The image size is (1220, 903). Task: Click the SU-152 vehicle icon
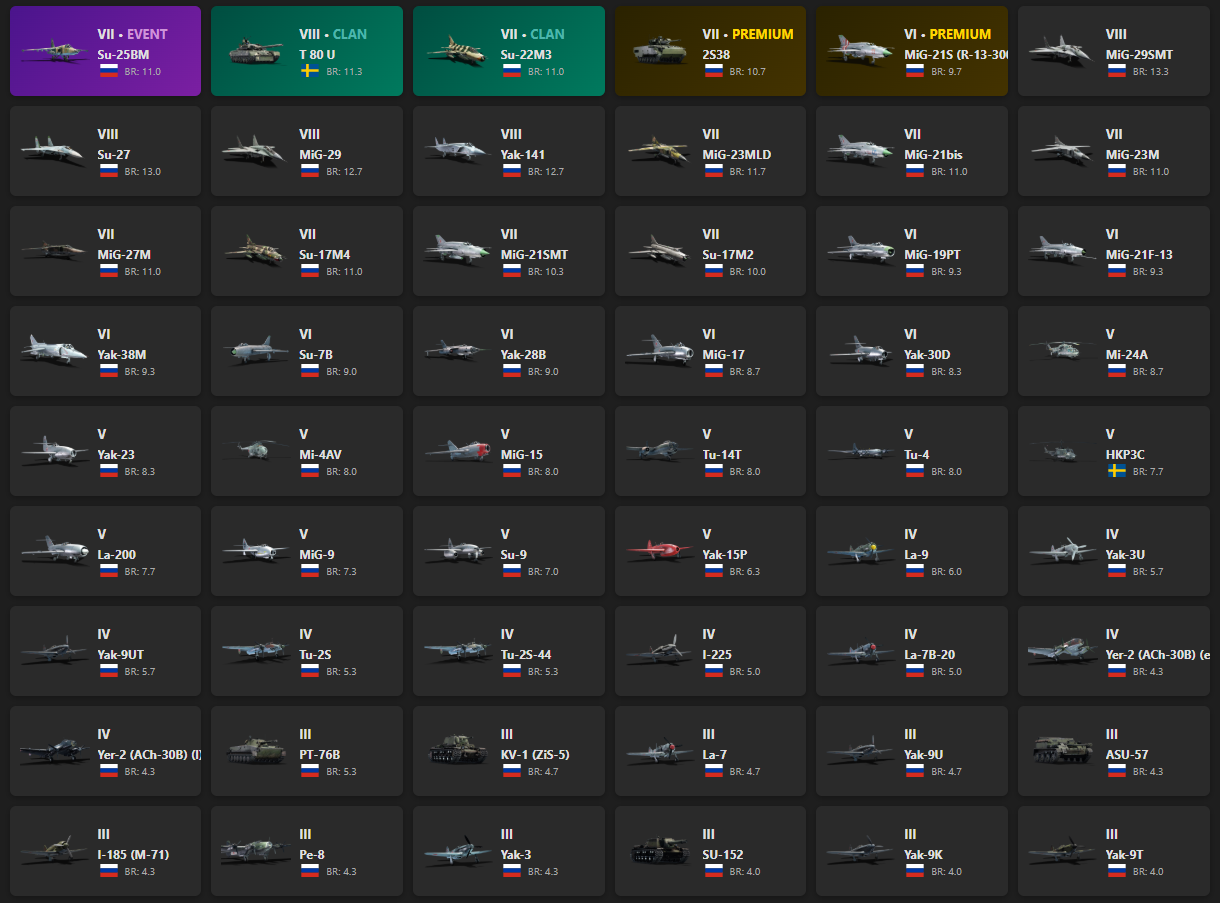point(657,851)
